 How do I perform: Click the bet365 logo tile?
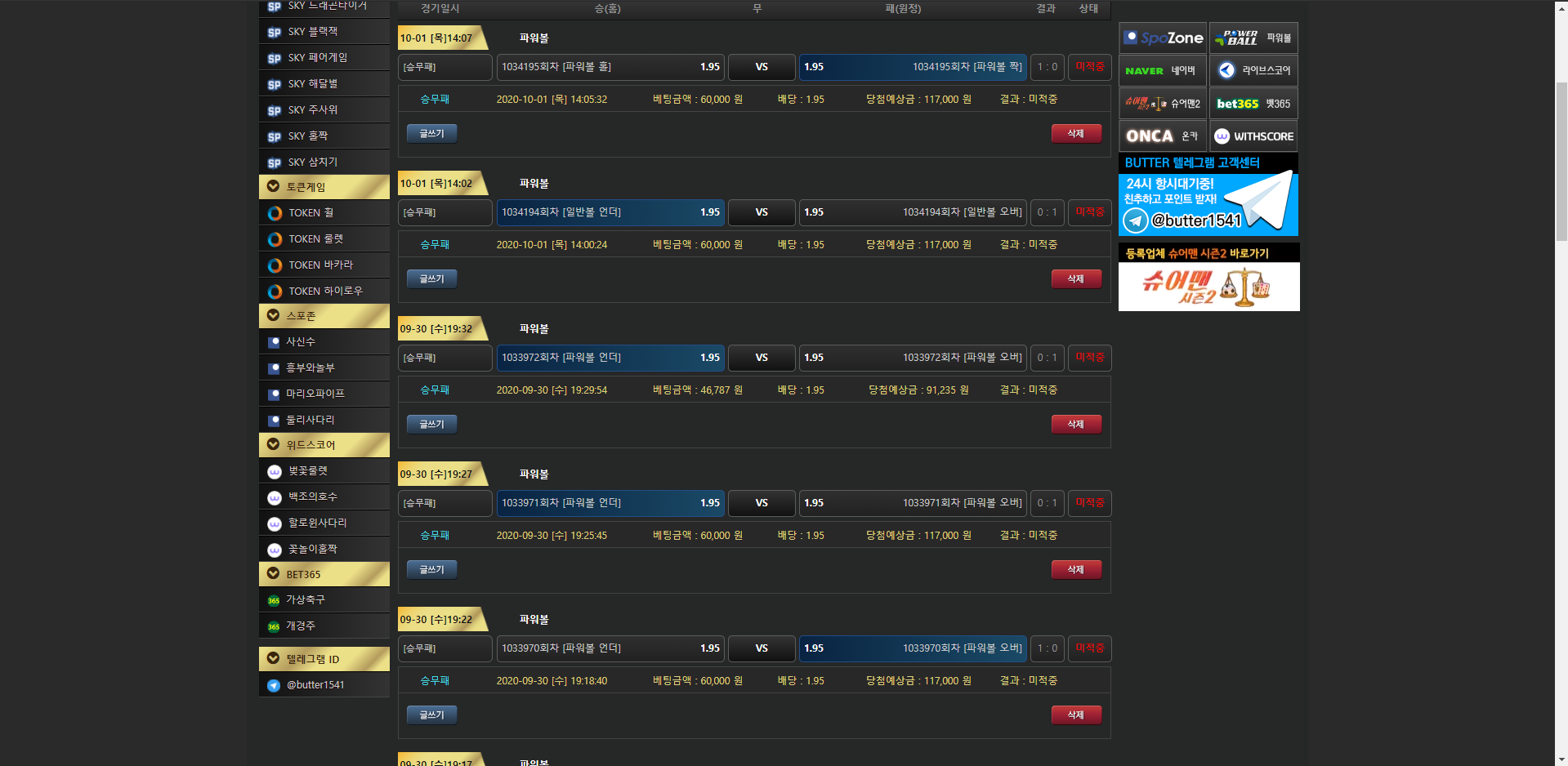tap(1253, 104)
